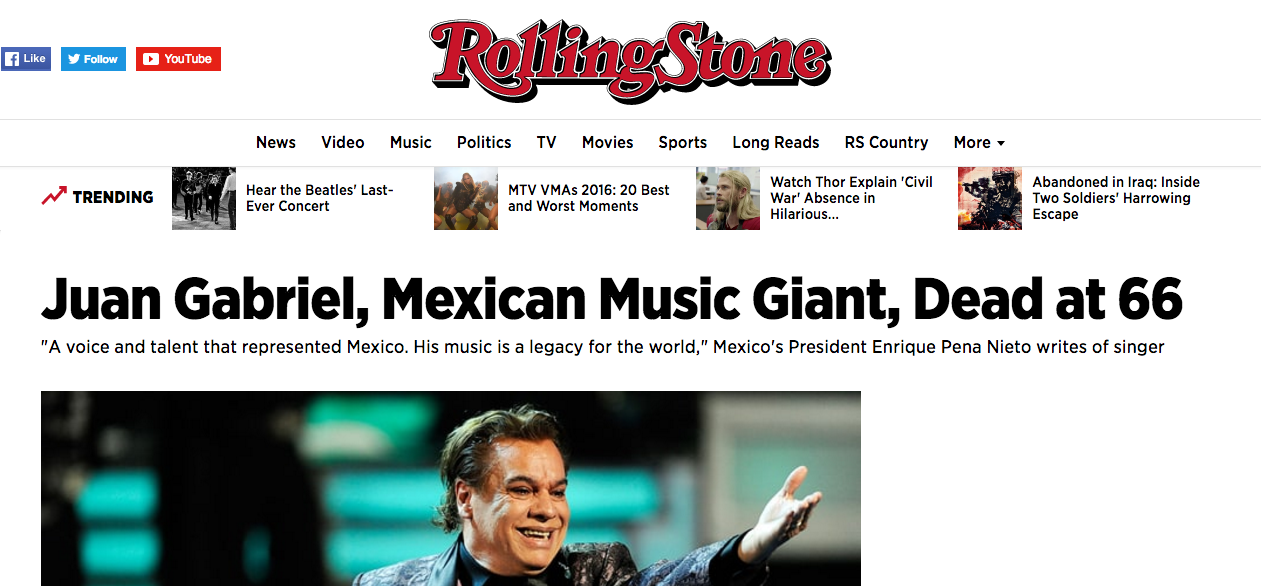Open the News section
This screenshot has width=1261, height=586.
coord(275,142)
